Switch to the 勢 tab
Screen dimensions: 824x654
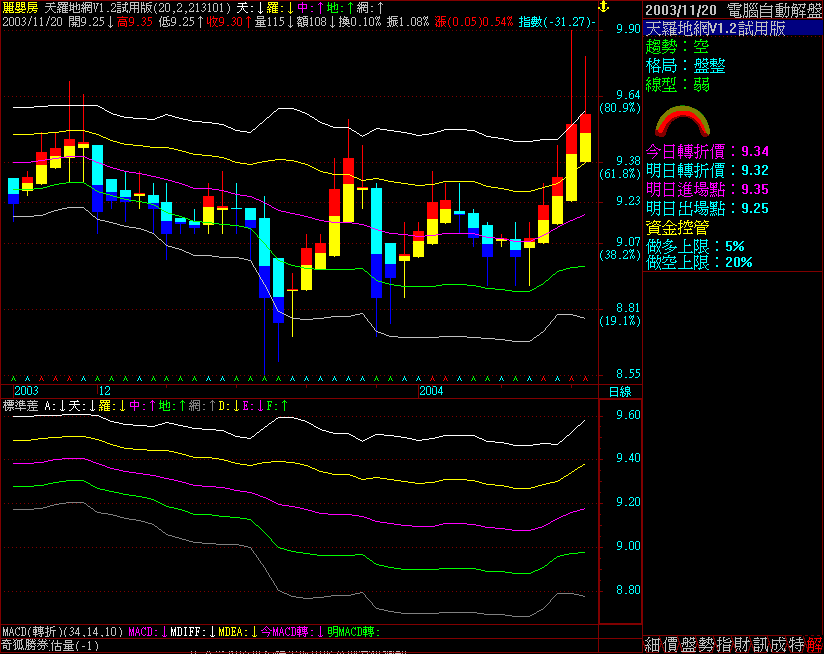(x=707, y=645)
